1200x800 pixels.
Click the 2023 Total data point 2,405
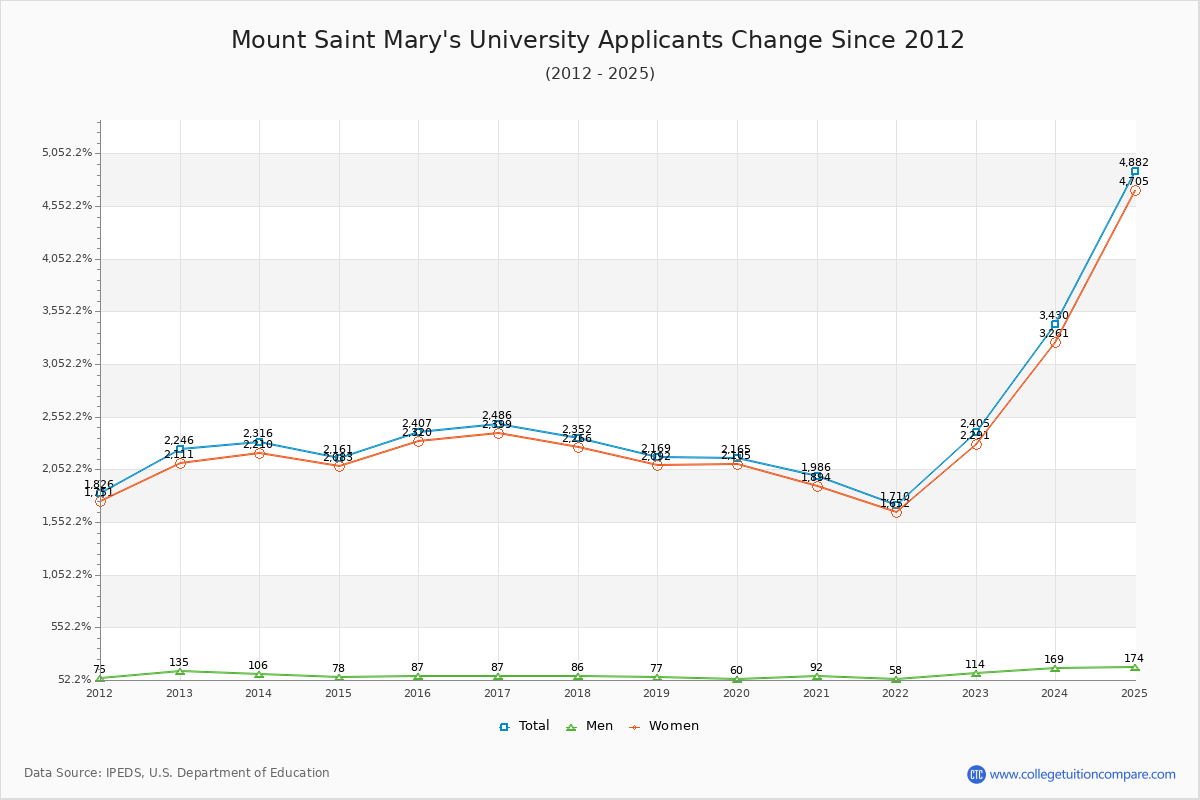pyautogui.click(x=976, y=432)
